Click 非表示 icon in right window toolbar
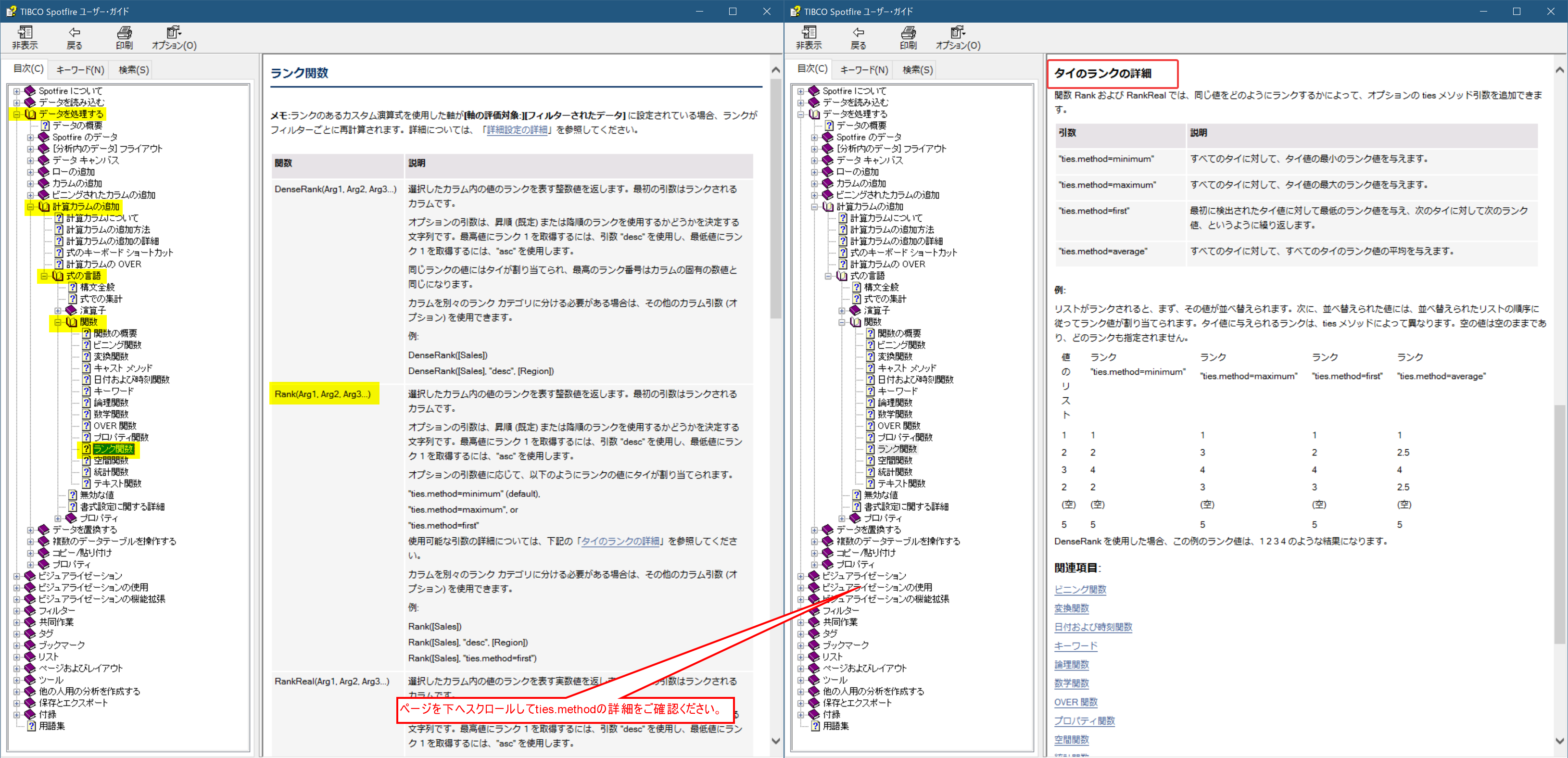The width and height of the screenshot is (1568, 758). point(809,38)
